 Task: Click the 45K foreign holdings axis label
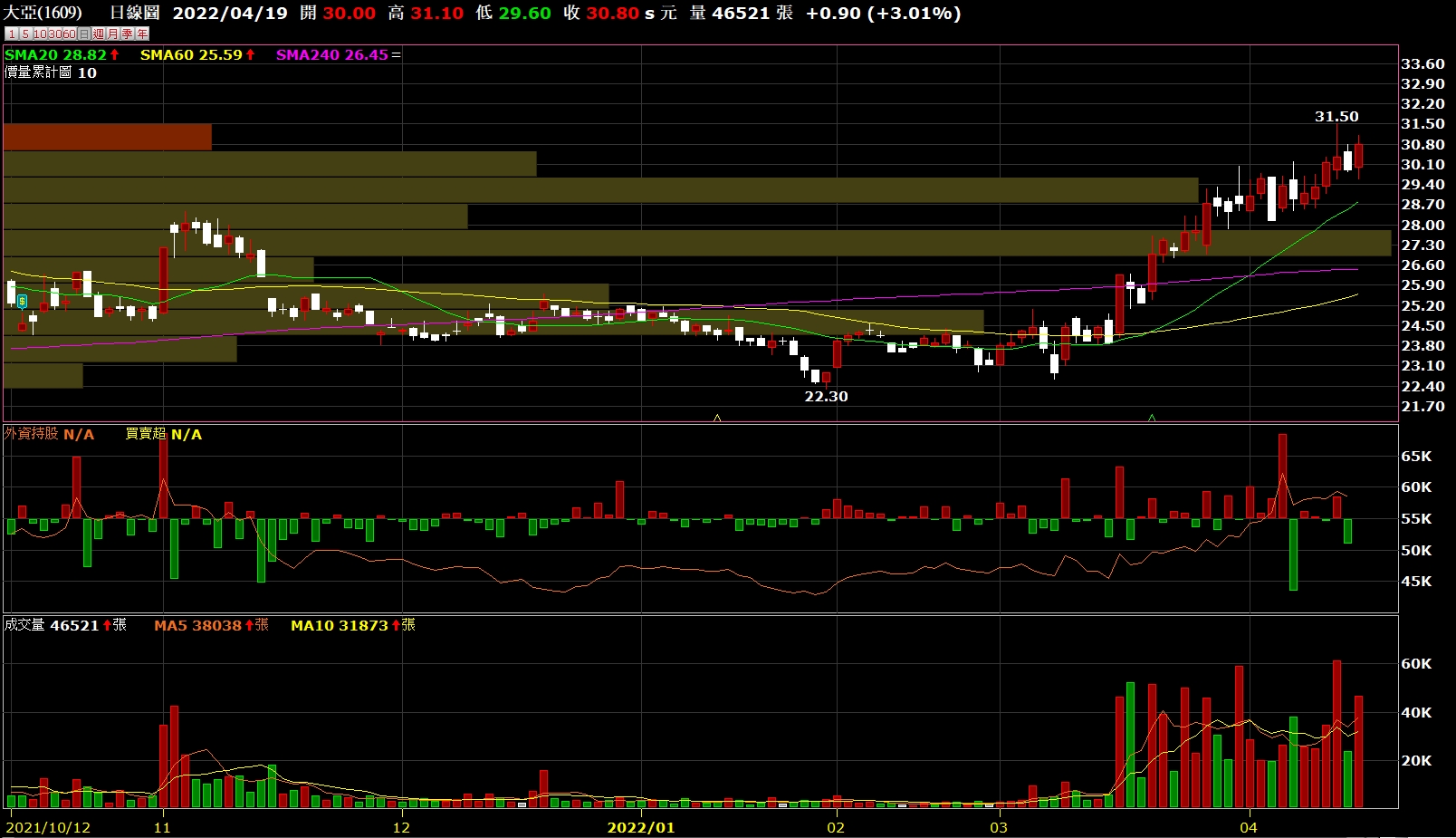coord(1416,581)
